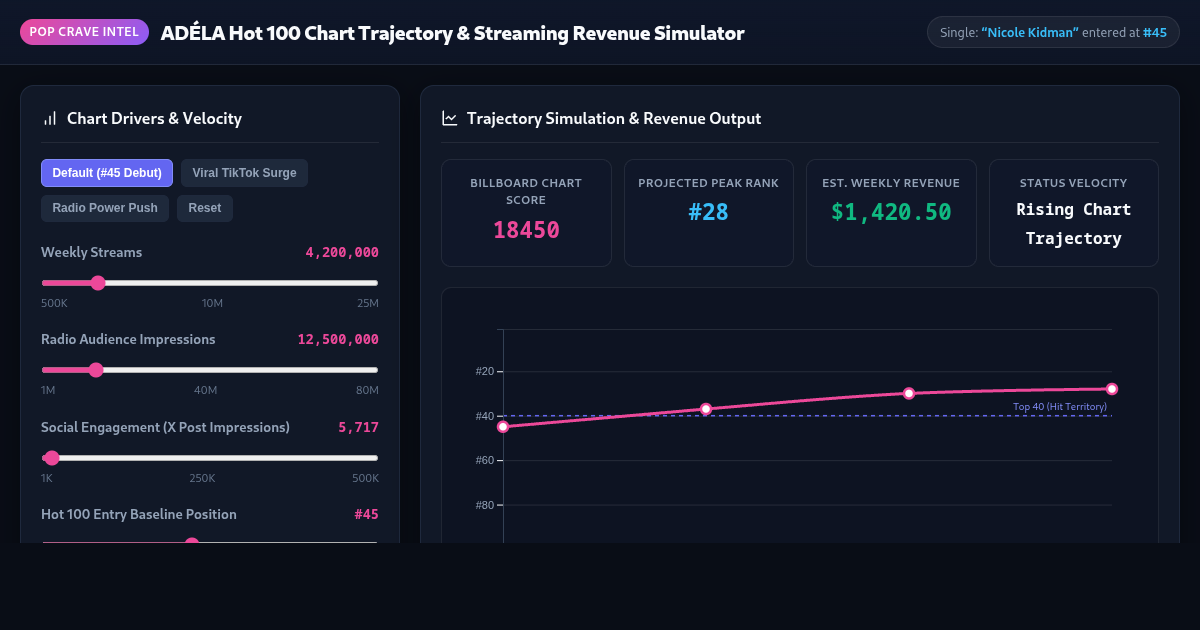Click the Social Engagement value 5,717
This screenshot has width=1200, height=630.
(x=358, y=428)
